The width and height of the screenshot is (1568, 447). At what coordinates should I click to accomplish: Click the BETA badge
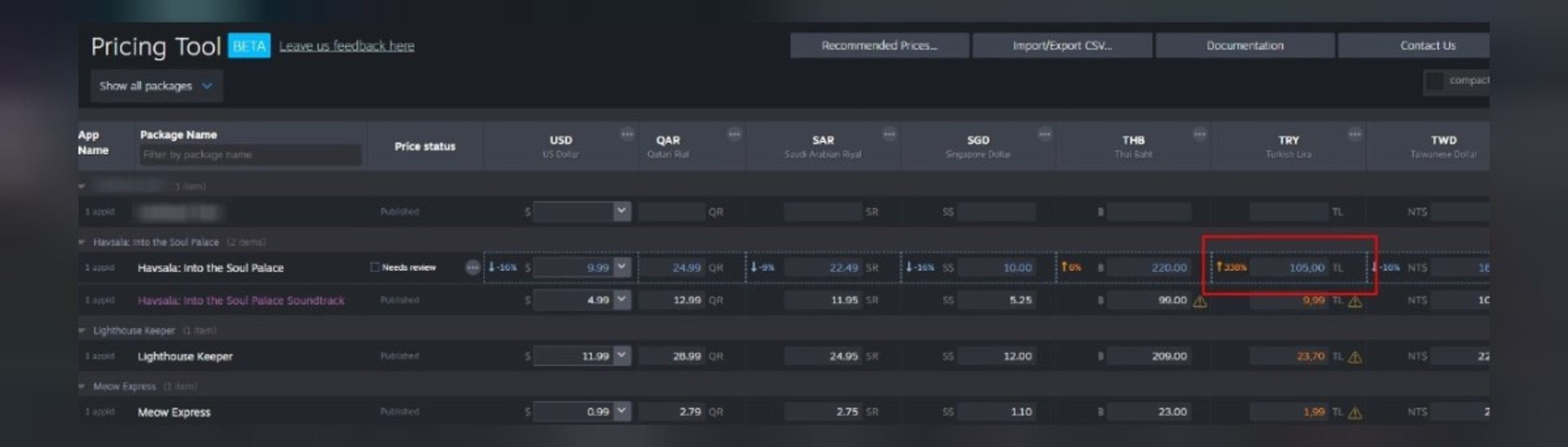tap(249, 46)
